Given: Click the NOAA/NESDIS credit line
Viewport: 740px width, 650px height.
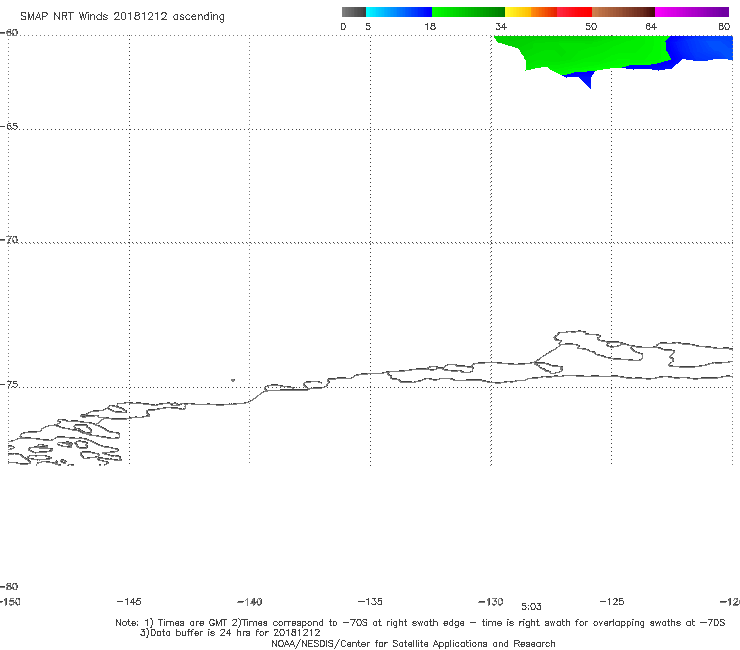Looking at the screenshot, I should pos(413,643).
